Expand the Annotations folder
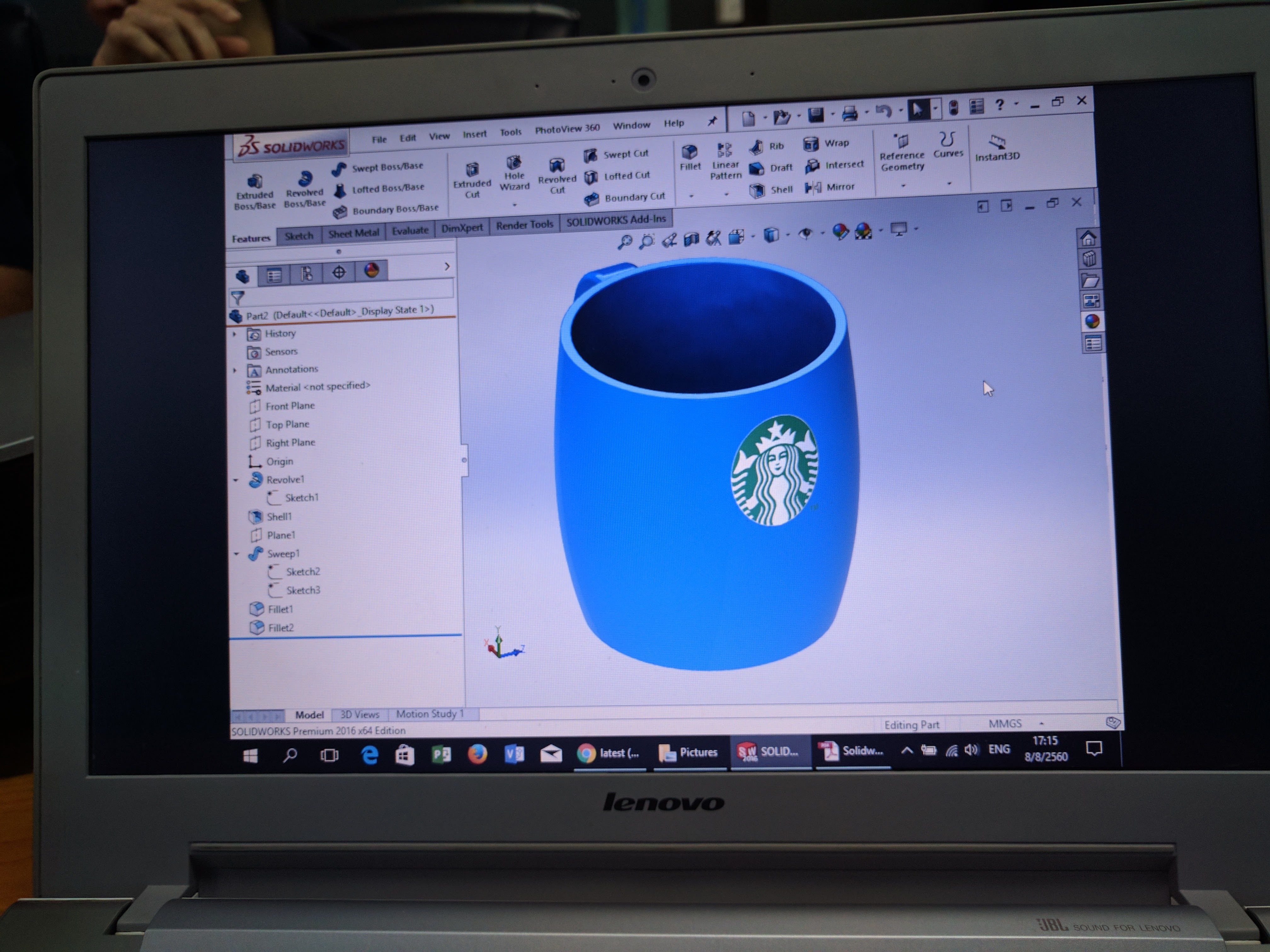 tap(234, 371)
